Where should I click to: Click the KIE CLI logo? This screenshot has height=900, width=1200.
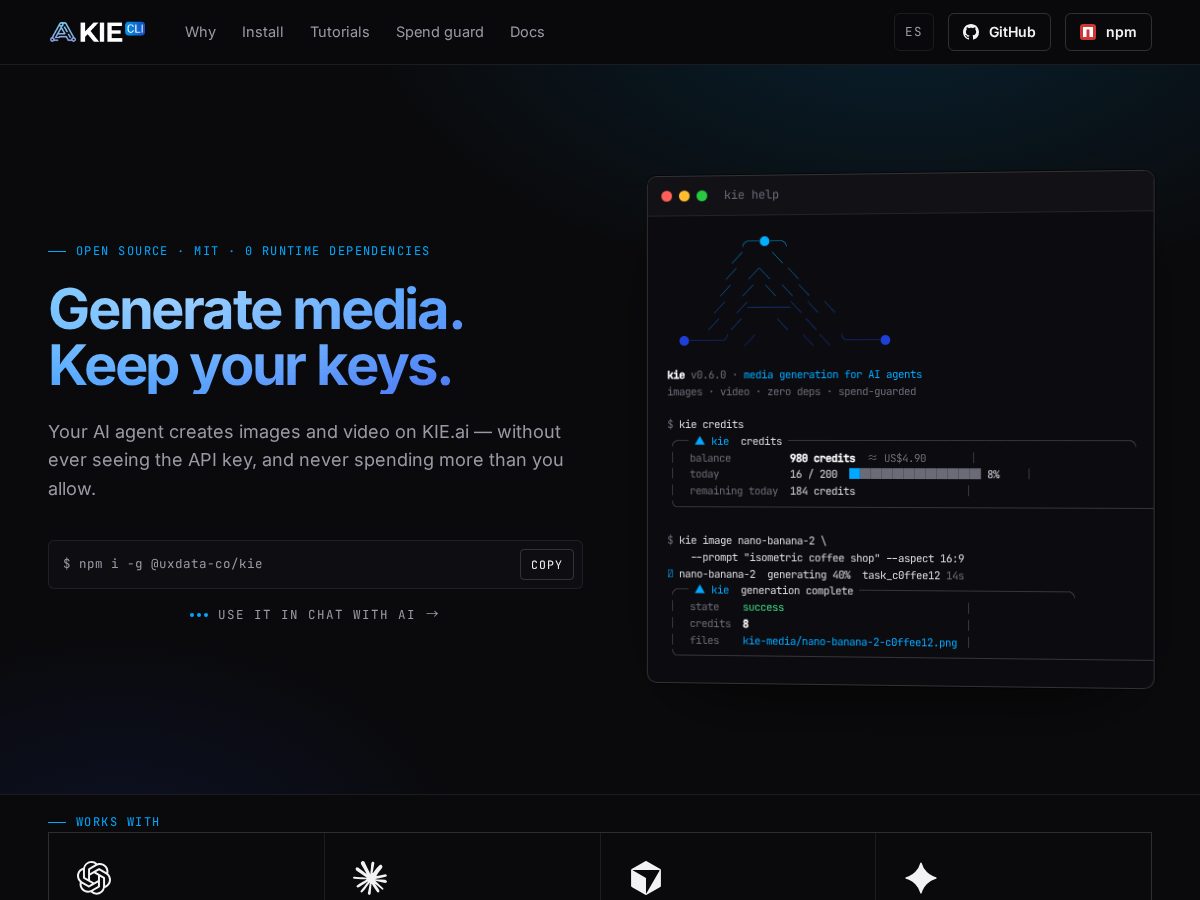point(97,32)
